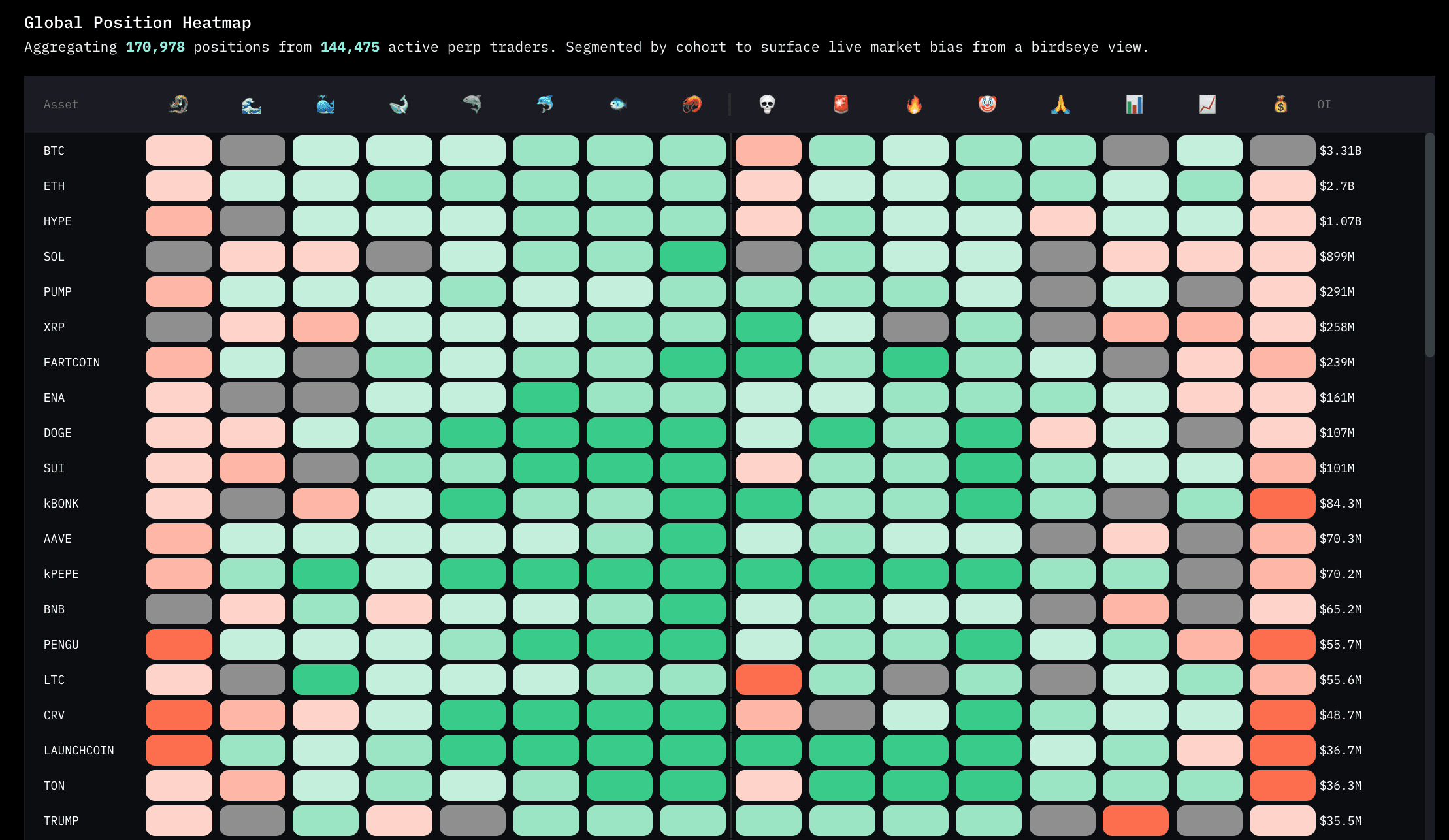
Task: Click the shark cohort icon
Action: click(472, 105)
